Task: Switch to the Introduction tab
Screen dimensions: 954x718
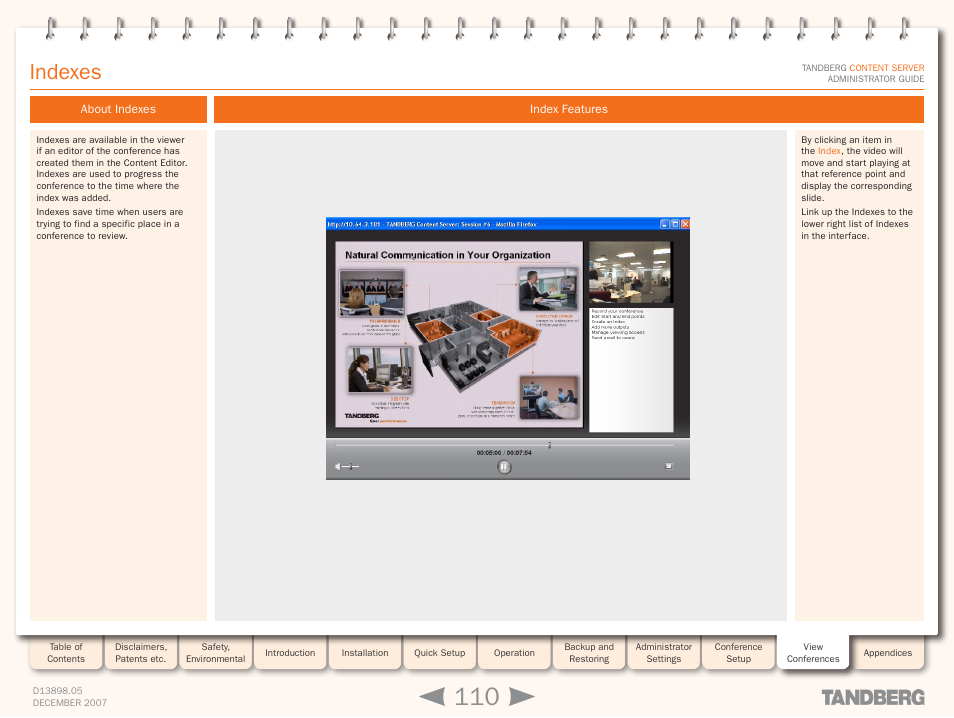Action: (x=290, y=652)
